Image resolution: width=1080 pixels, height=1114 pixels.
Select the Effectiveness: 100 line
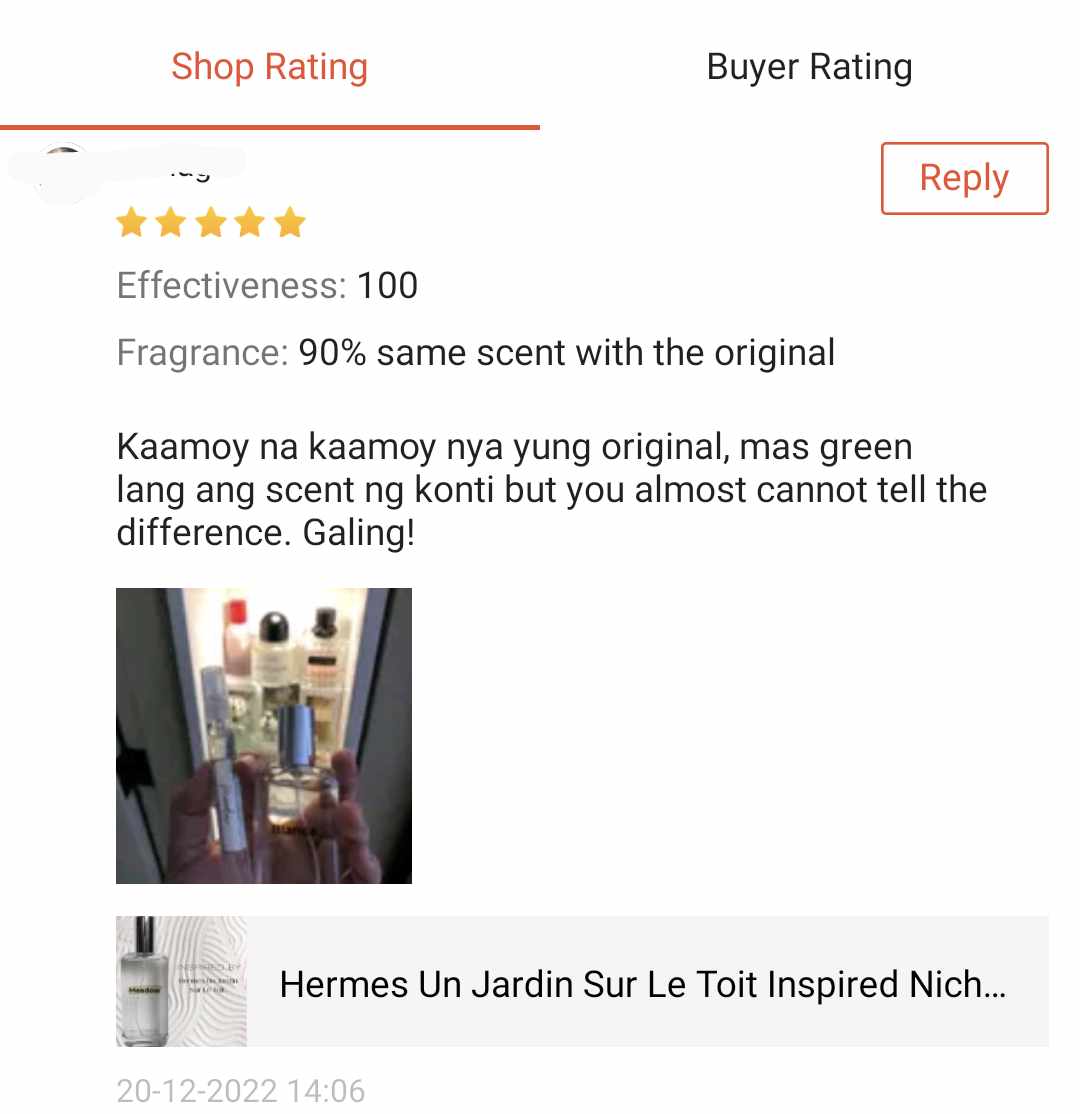(x=267, y=286)
